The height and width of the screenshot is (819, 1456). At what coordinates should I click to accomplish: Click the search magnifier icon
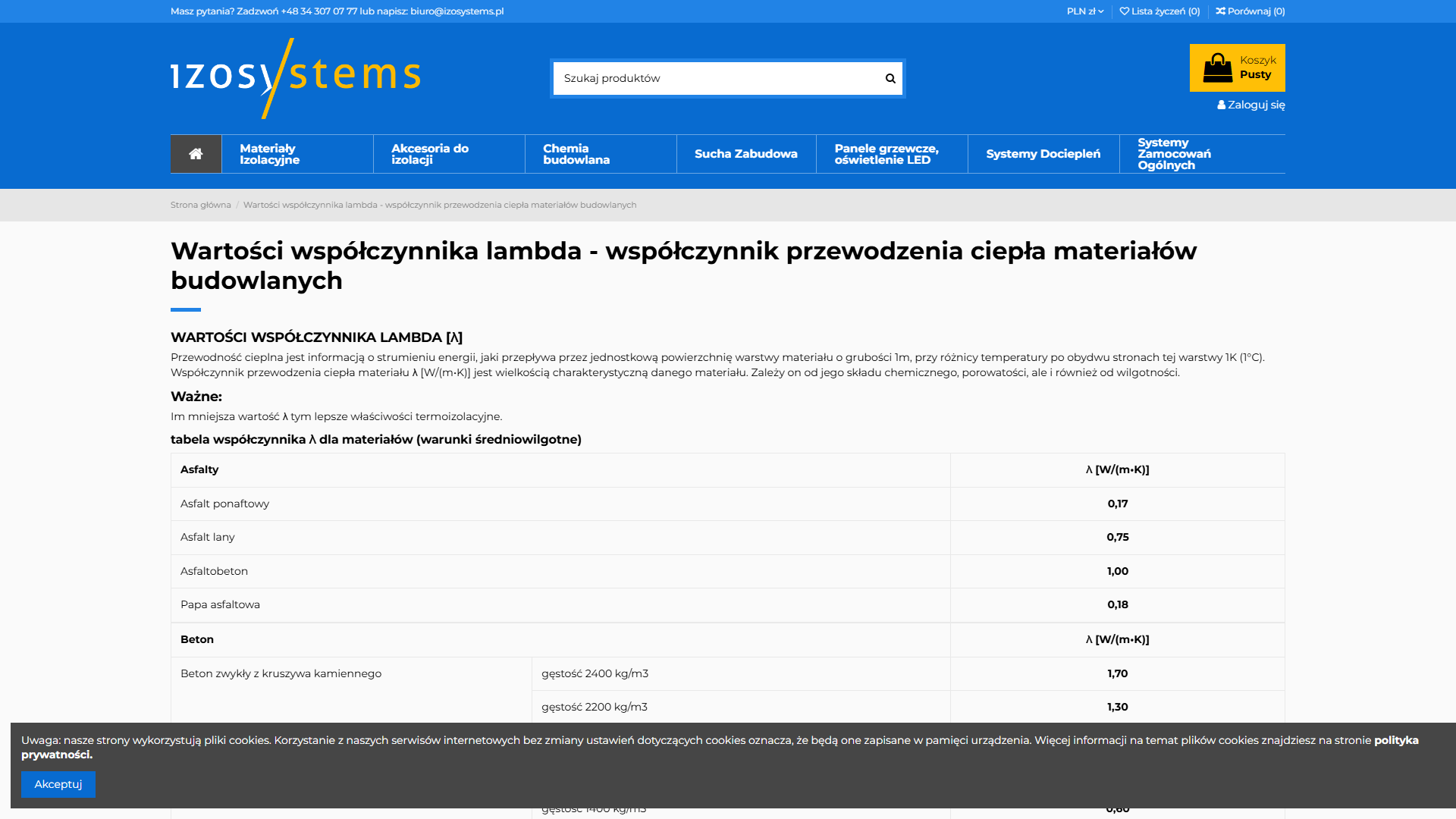[890, 78]
